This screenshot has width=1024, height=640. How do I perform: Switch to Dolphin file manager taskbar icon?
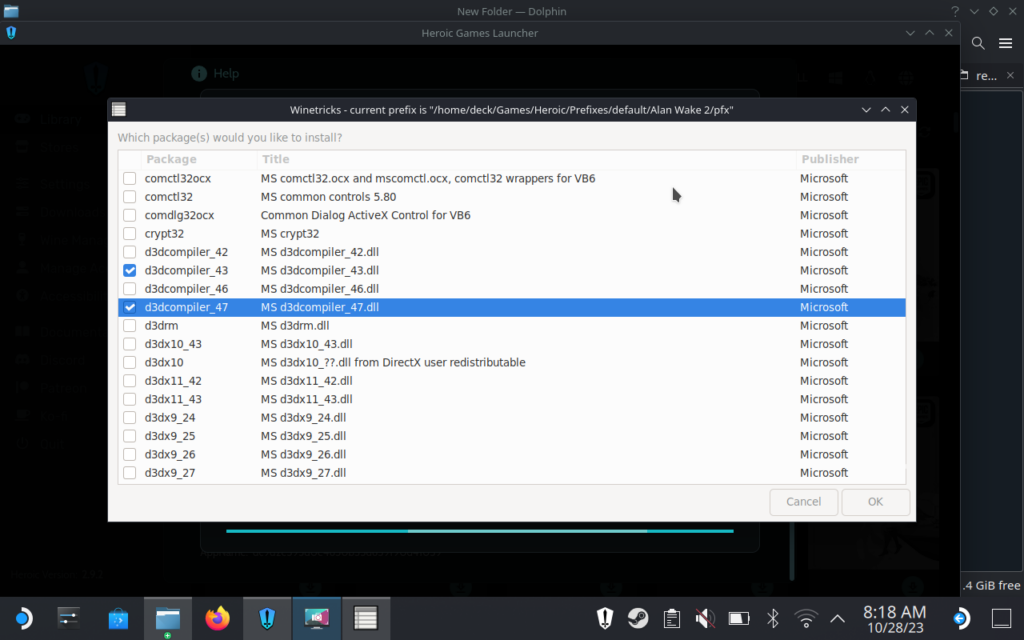coord(168,618)
